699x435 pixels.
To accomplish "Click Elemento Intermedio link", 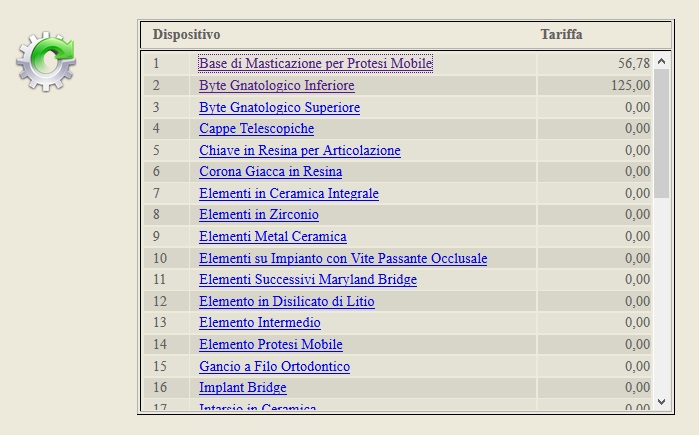I will [260, 322].
